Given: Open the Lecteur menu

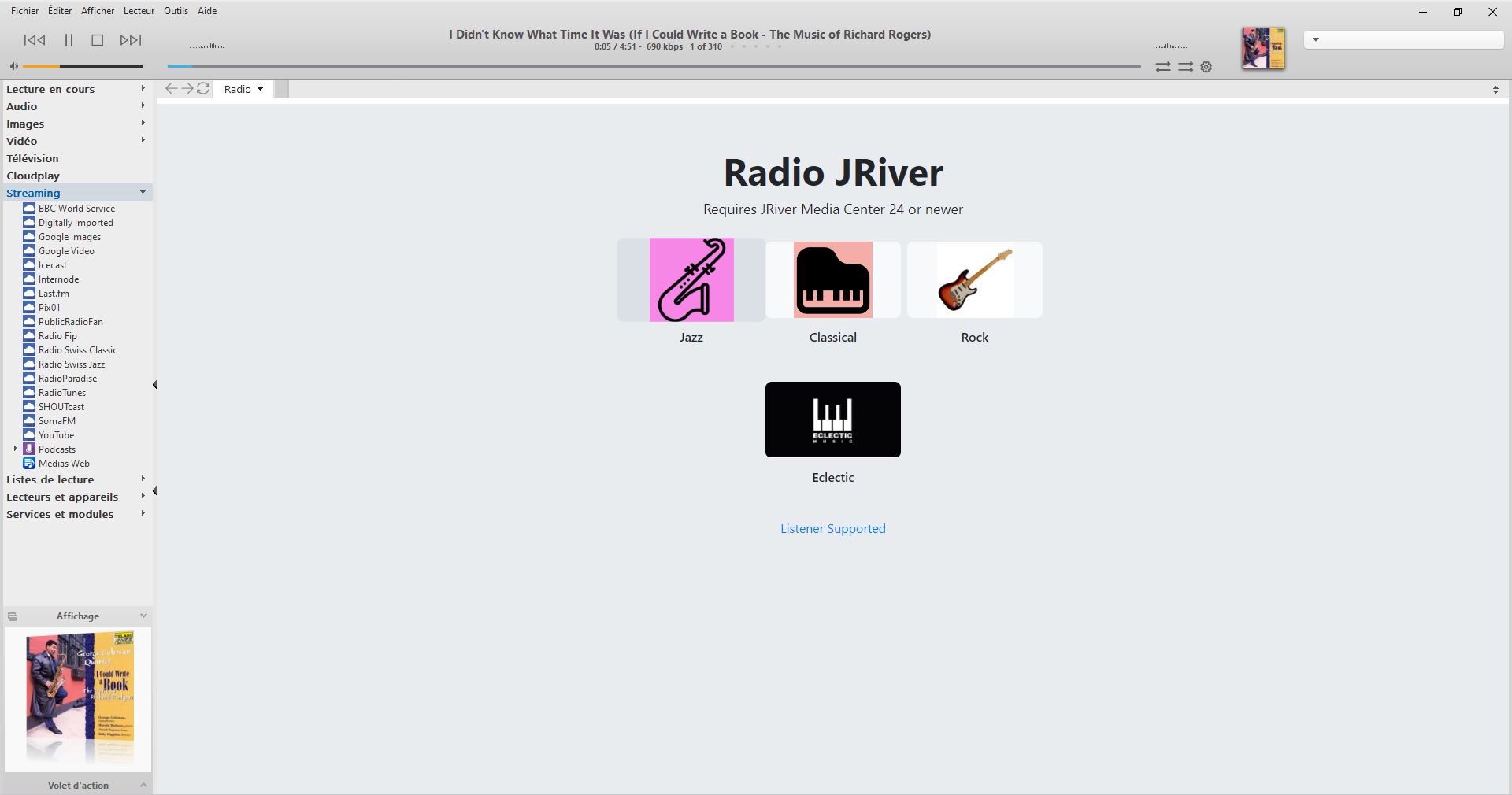Looking at the screenshot, I should [139, 11].
